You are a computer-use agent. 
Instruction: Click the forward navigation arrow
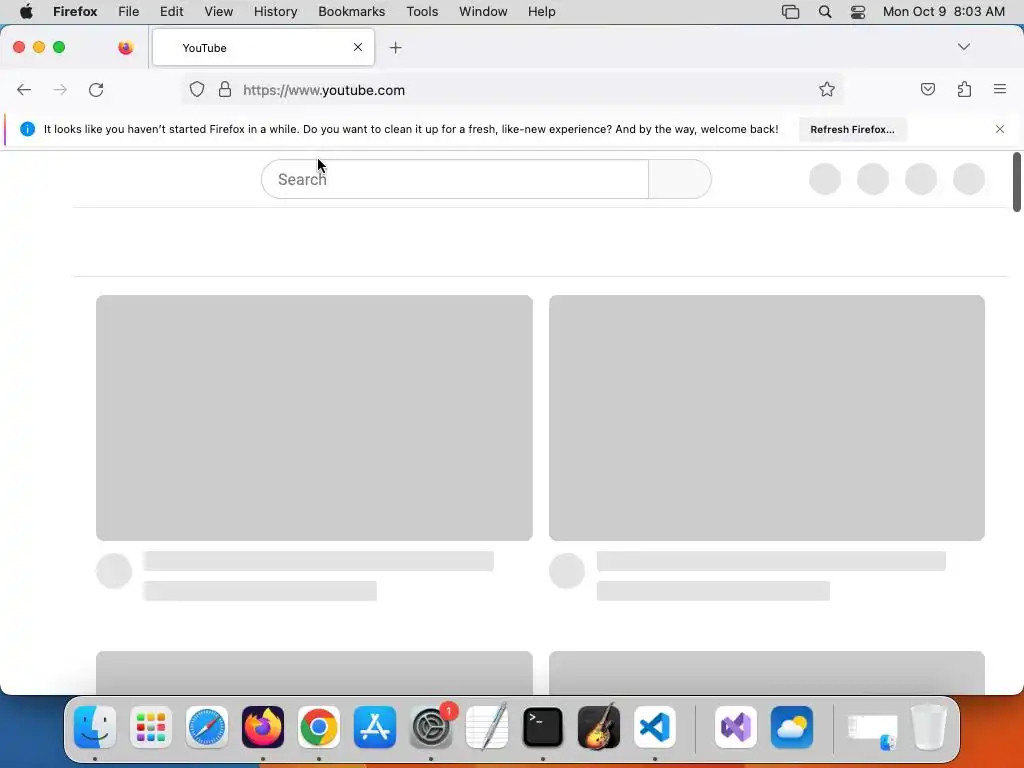[60, 89]
